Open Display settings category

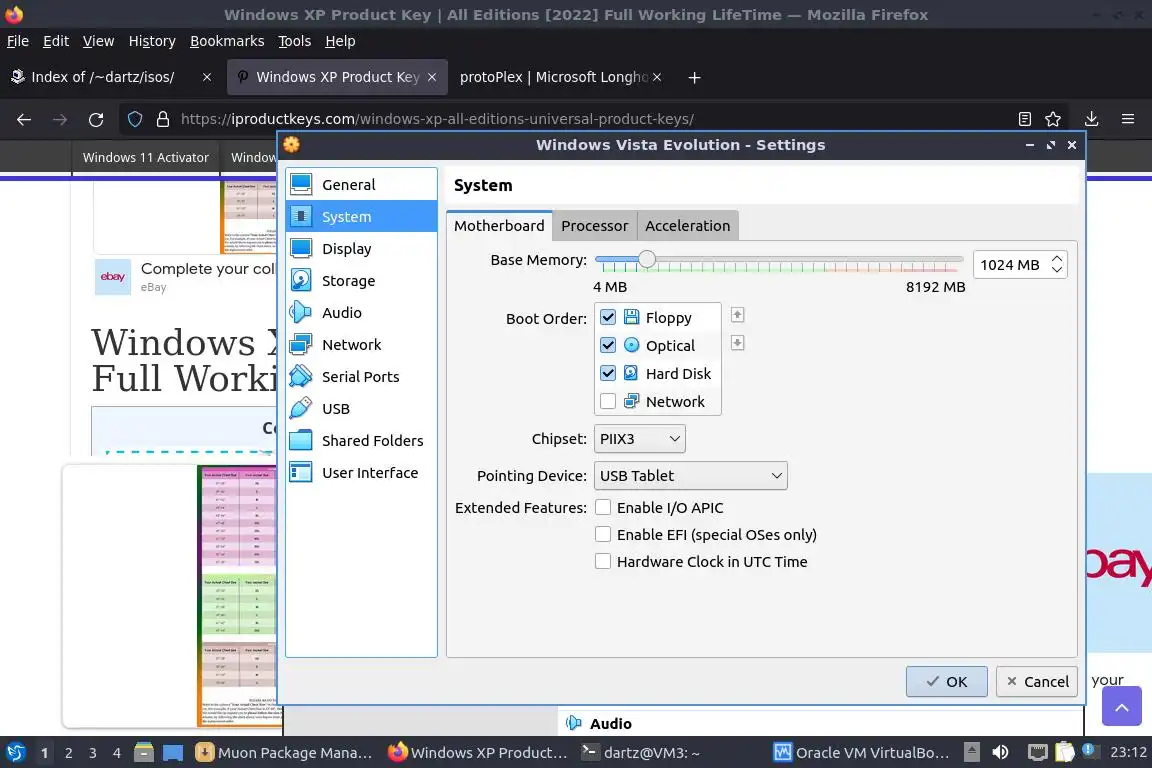point(361,248)
